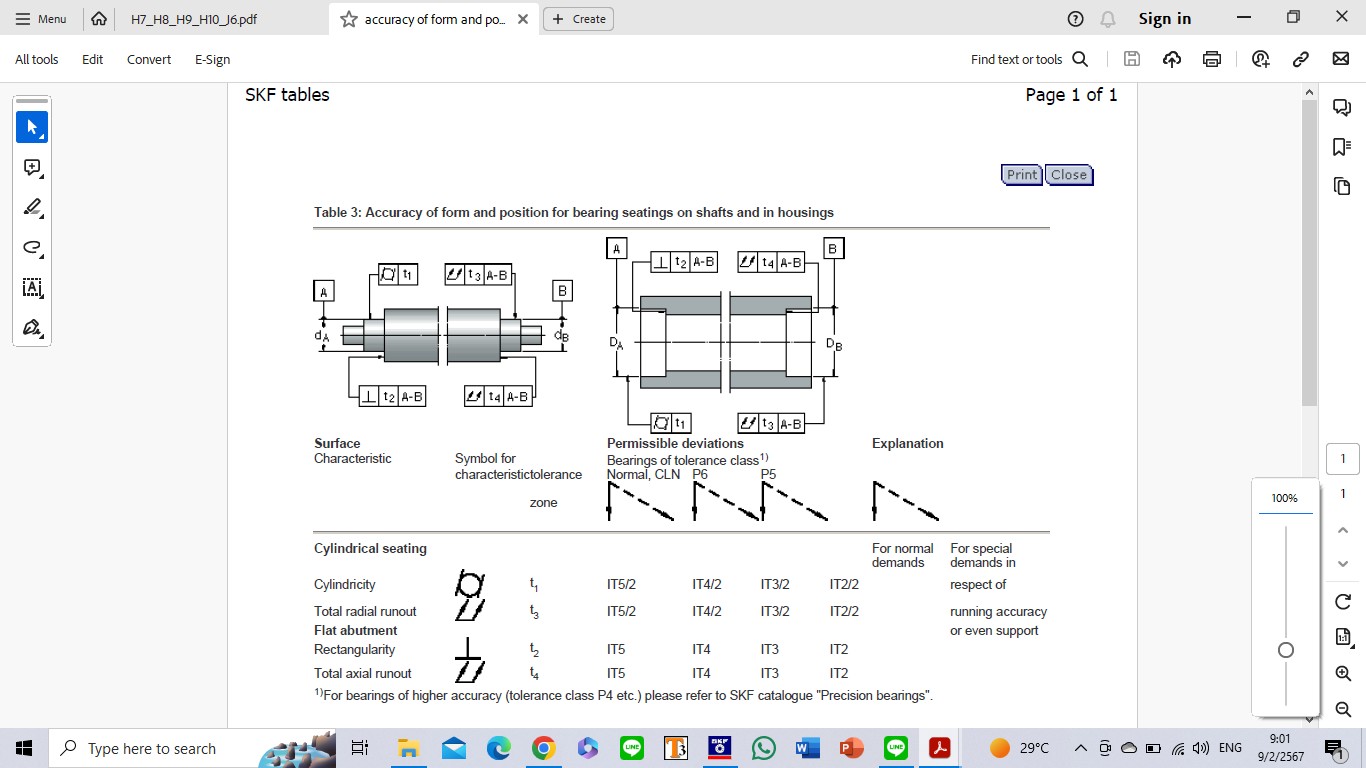Click the zoom in magnifier
Viewport: 1366px width, 768px height.
click(1343, 674)
